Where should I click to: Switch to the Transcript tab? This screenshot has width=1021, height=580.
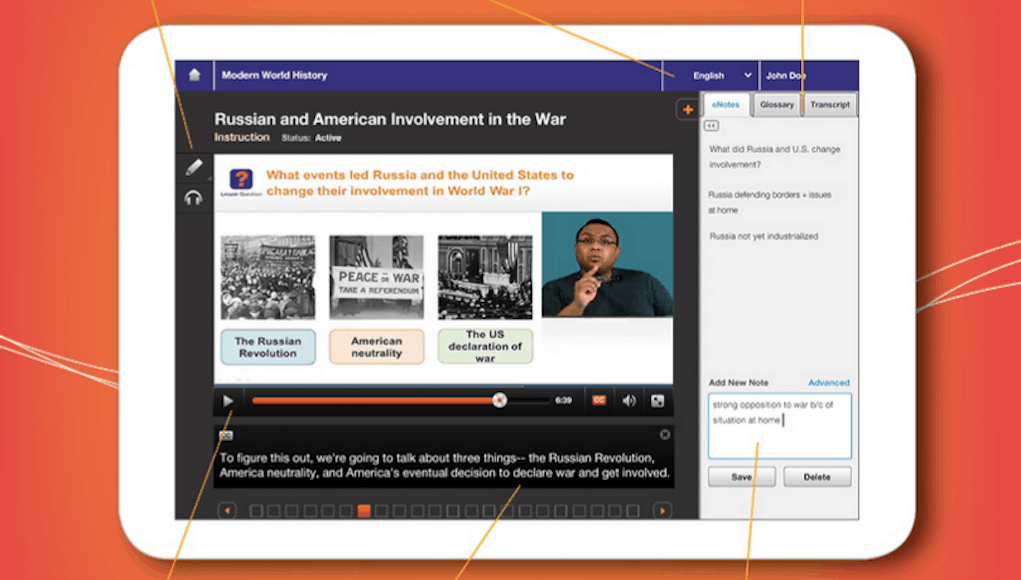tap(830, 105)
